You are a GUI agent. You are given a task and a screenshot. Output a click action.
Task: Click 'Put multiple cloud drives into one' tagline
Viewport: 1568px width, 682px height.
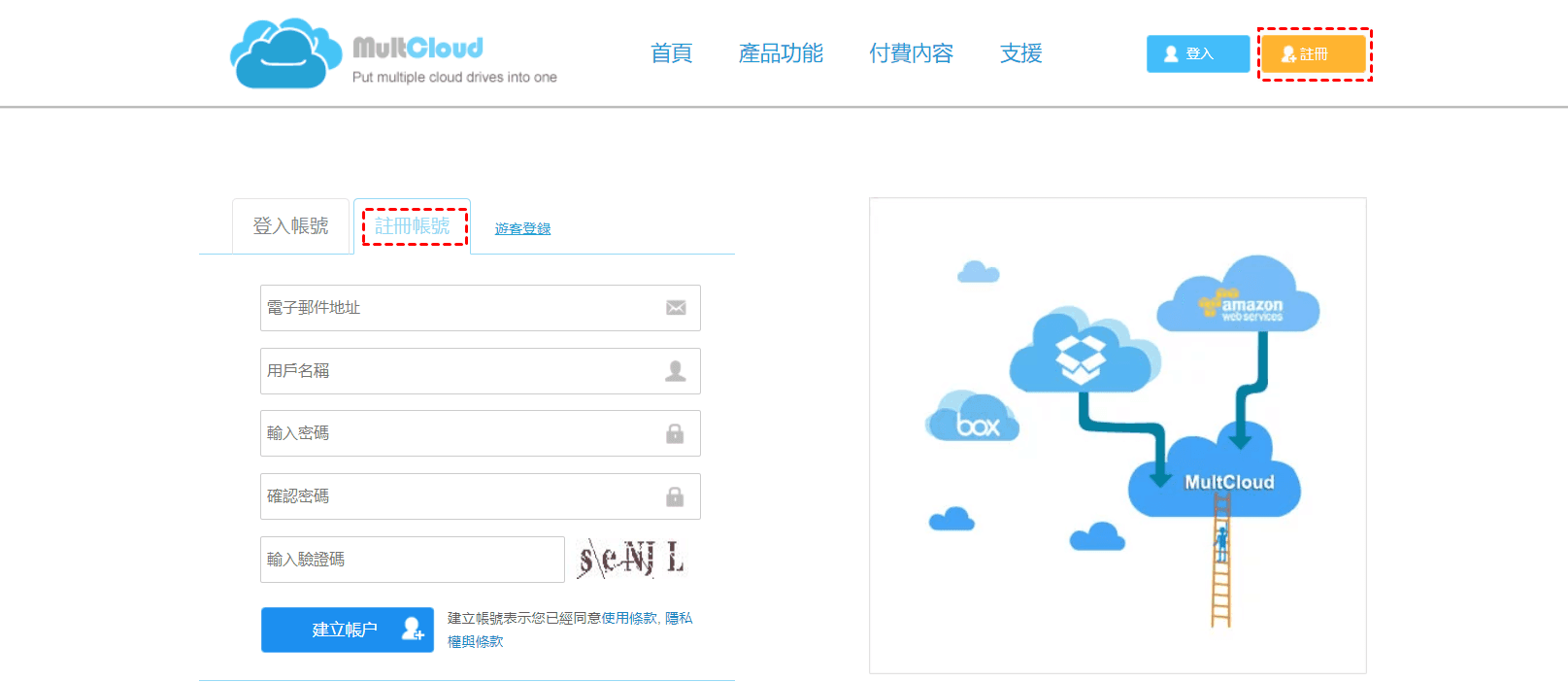[x=454, y=77]
